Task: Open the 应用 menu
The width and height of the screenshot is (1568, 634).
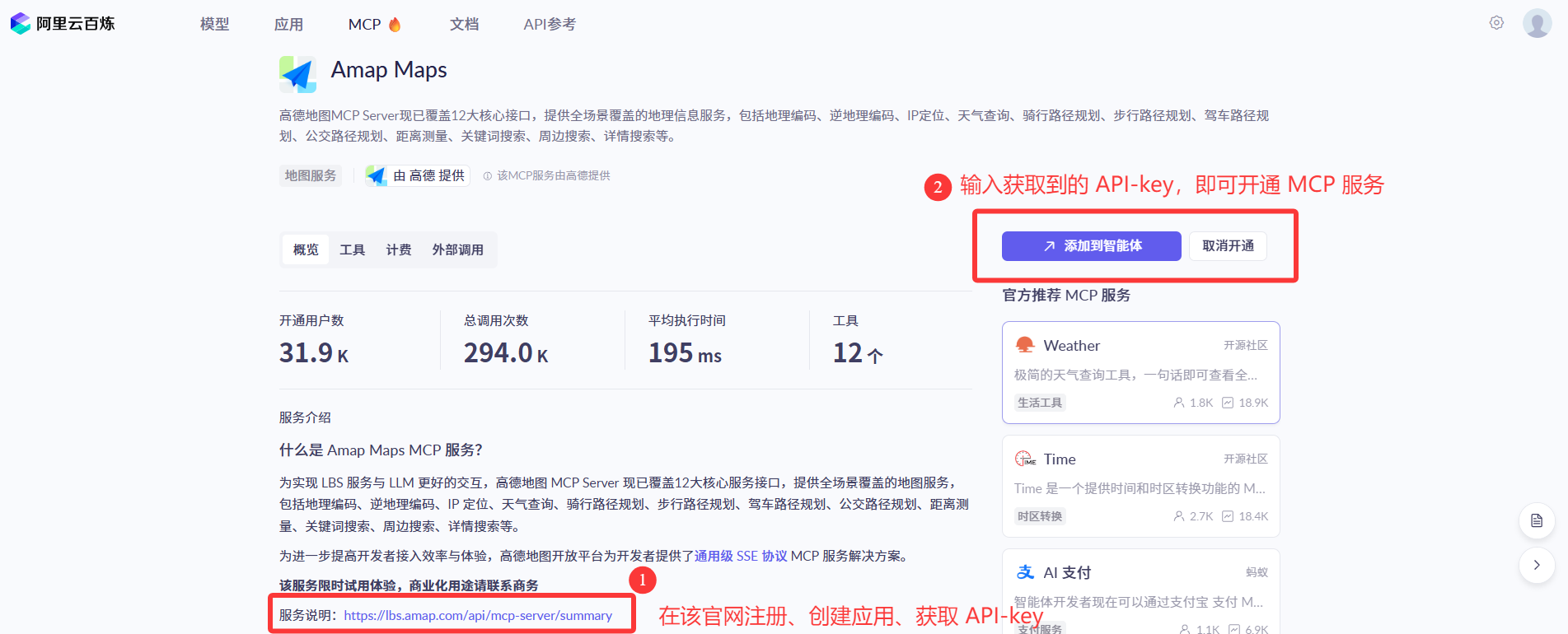Action: click(x=288, y=24)
